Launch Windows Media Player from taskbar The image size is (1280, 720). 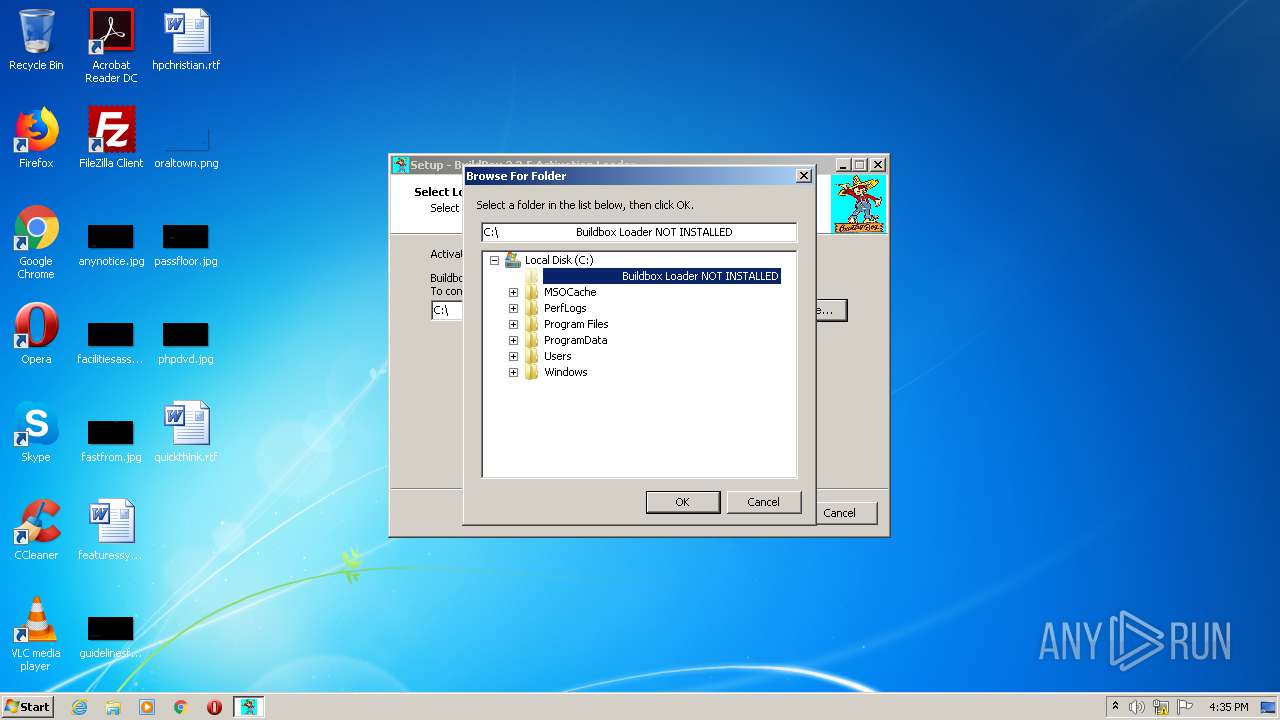click(x=147, y=707)
